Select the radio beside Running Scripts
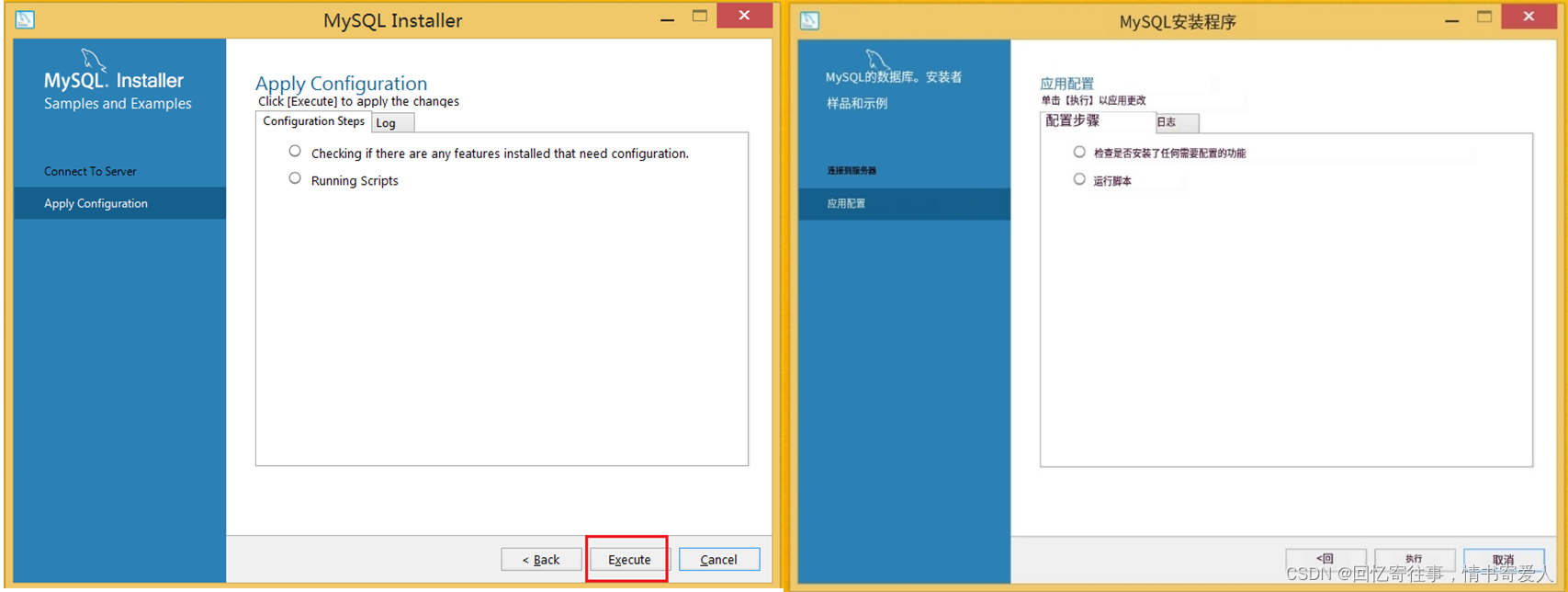This screenshot has width=1568, height=592. (x=295, y=178)
